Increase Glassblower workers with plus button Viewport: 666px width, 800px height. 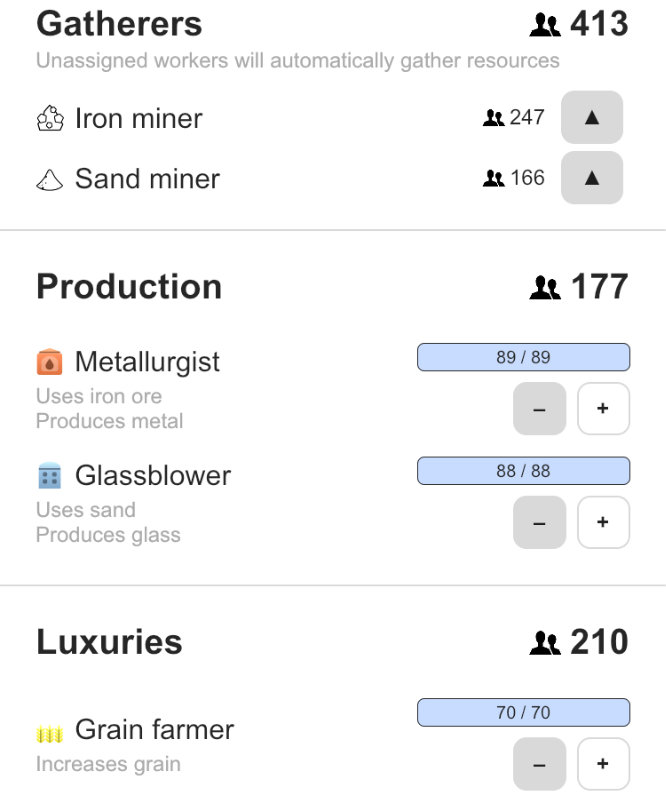point(603,523)
